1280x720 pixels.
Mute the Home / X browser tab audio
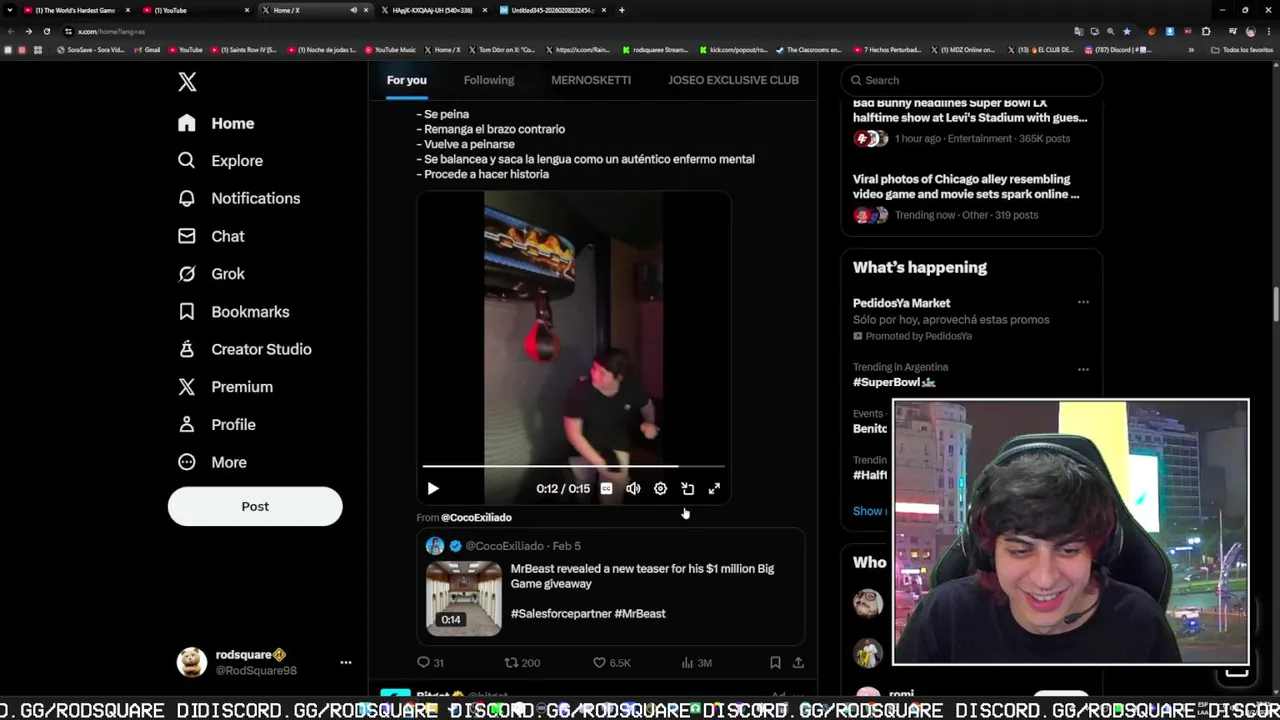(353, 10)
